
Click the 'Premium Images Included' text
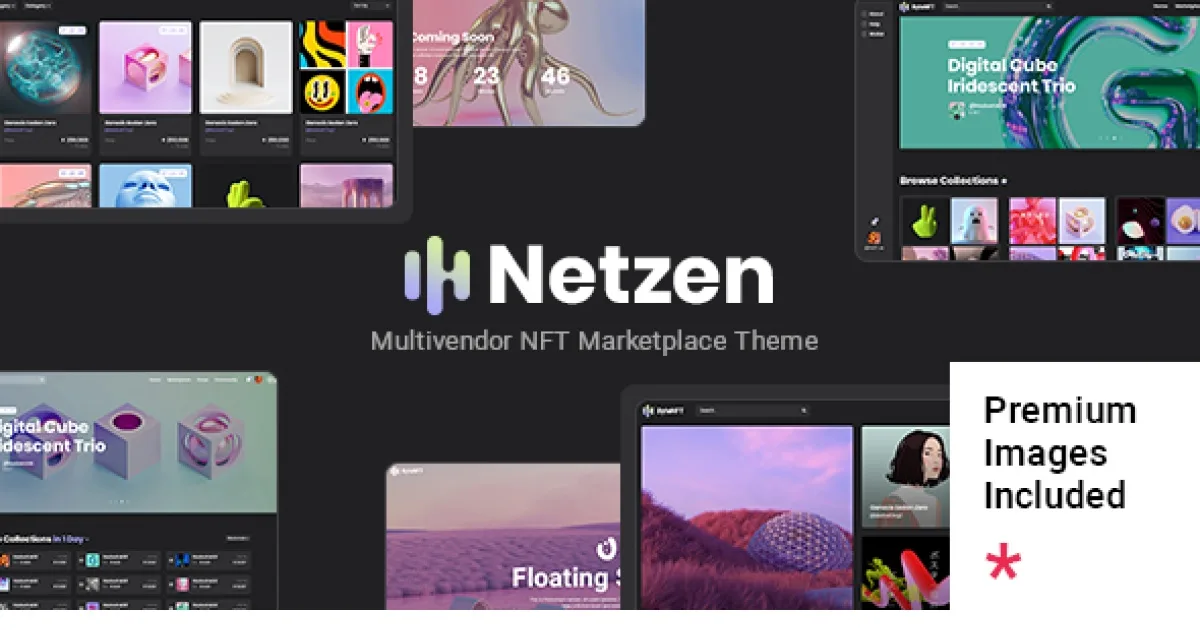pyautogui.click(x=1059, y=453)
